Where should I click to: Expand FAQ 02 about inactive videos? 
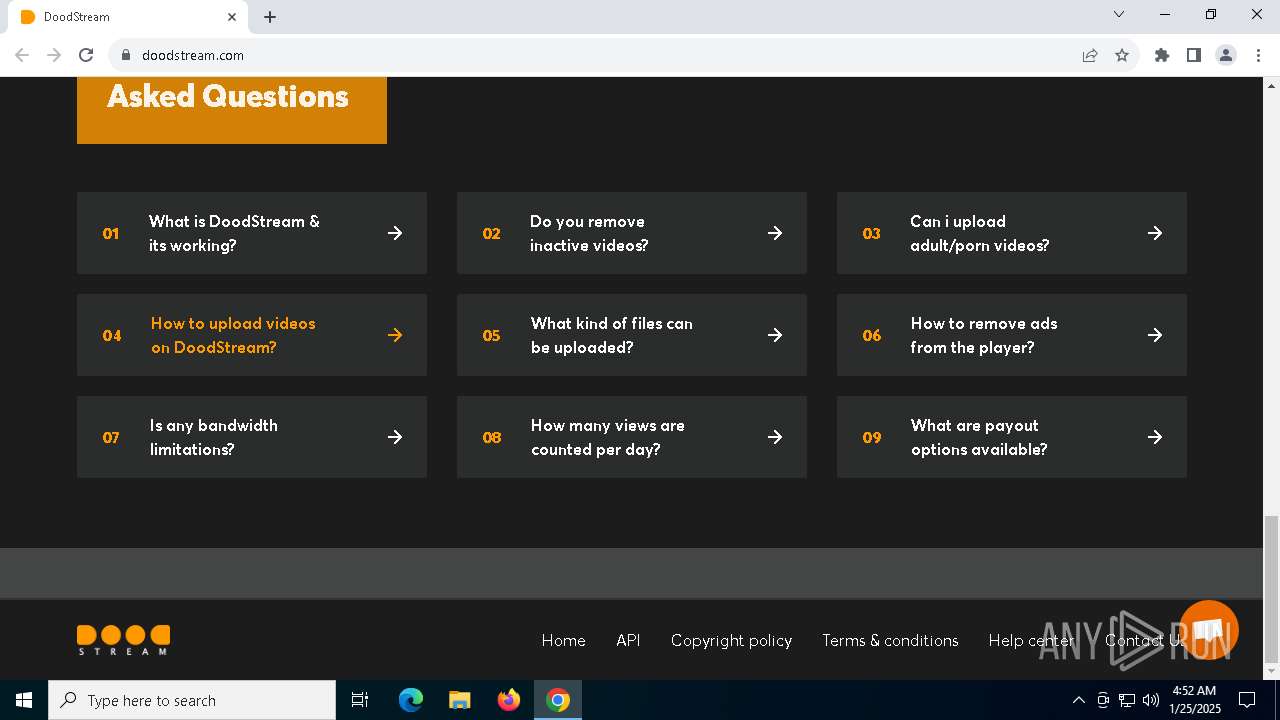coord(632,233)
